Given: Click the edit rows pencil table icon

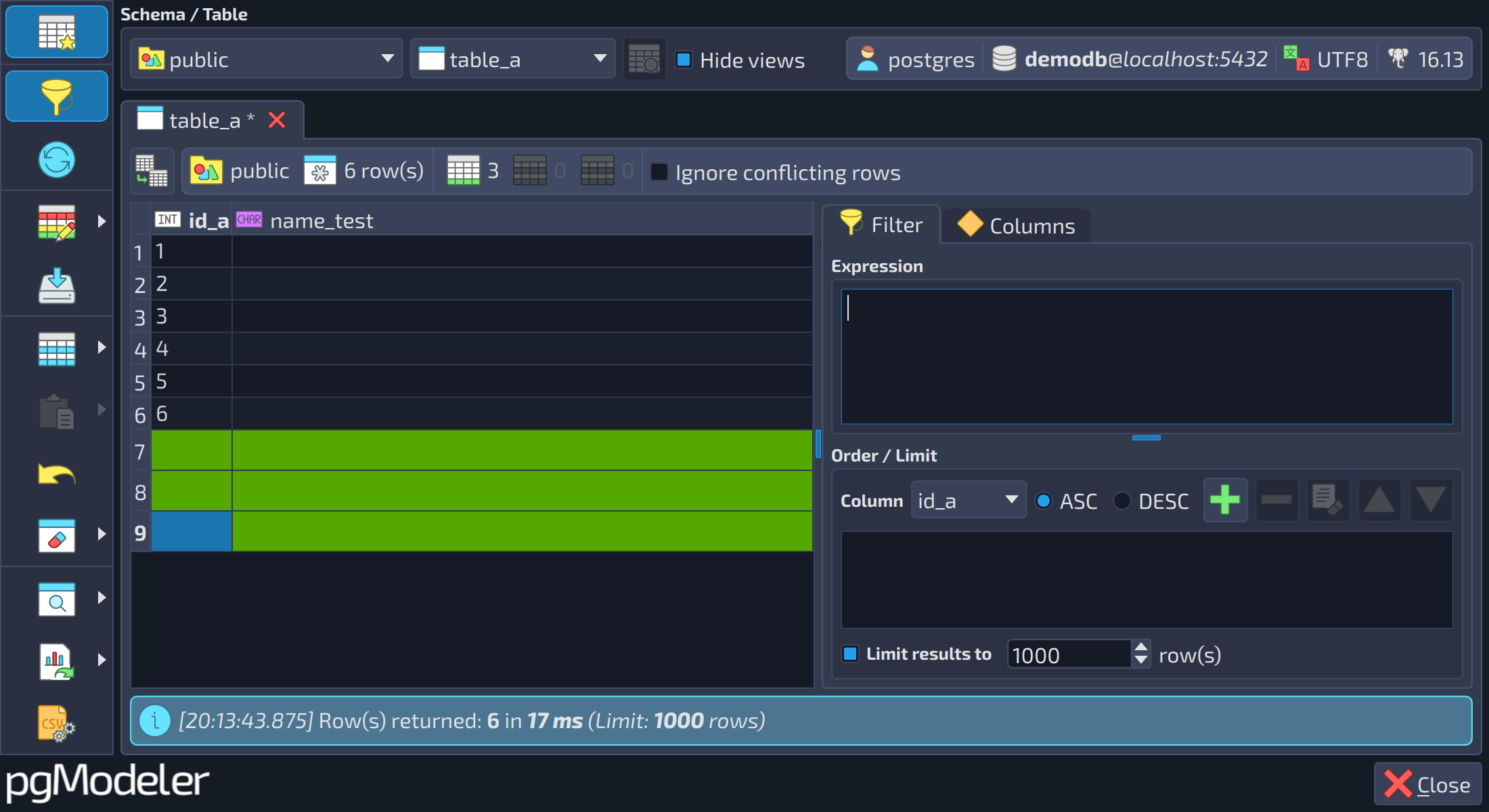Looking at the screenshot, I should tap(57, 223).
